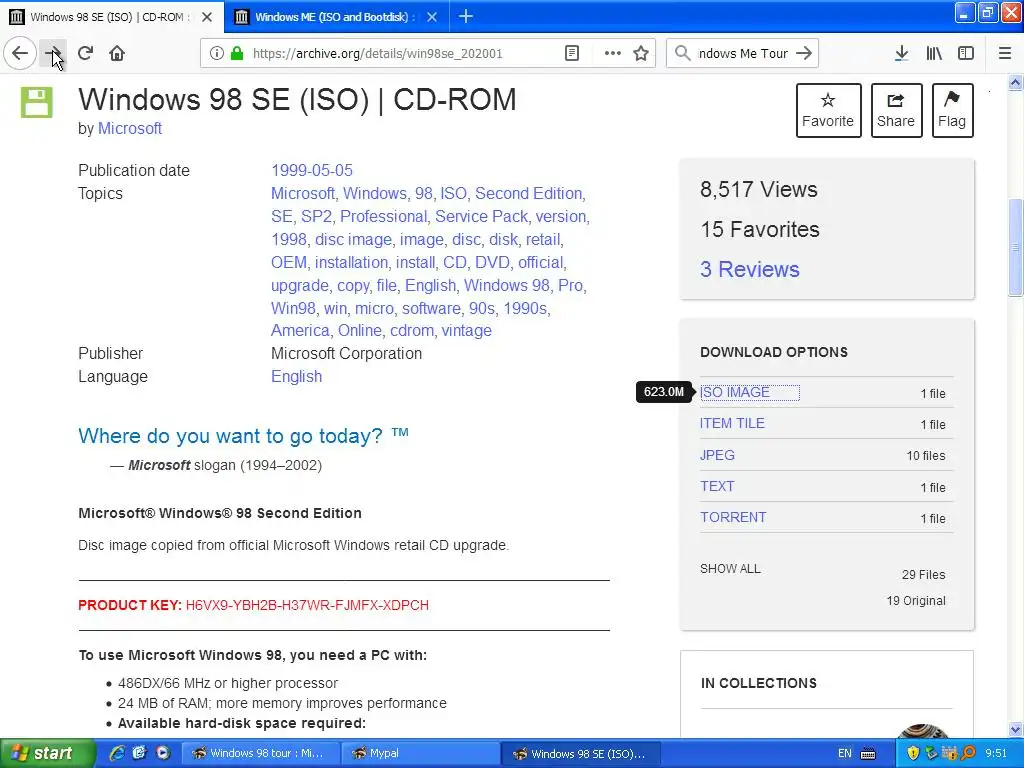
Task: Click the '8,517 Views' text
Action: pyautogui.click(x=759, y=189)
